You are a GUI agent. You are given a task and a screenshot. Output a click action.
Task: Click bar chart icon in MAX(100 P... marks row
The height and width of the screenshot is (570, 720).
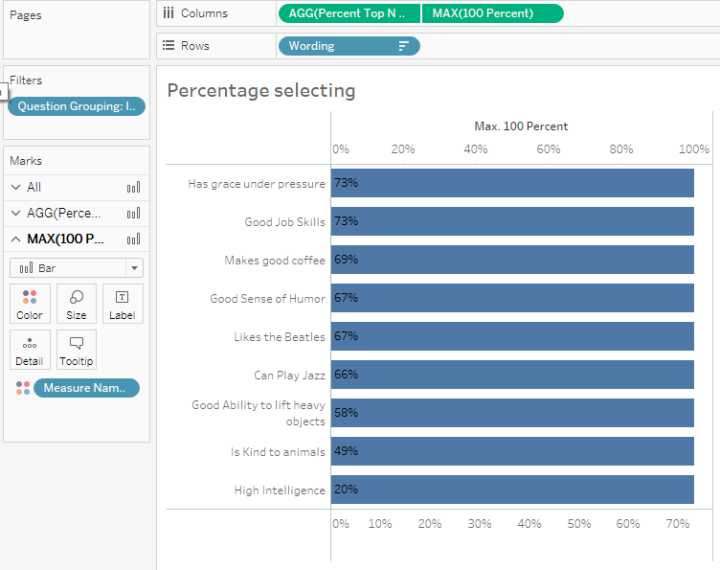[134, 239]
